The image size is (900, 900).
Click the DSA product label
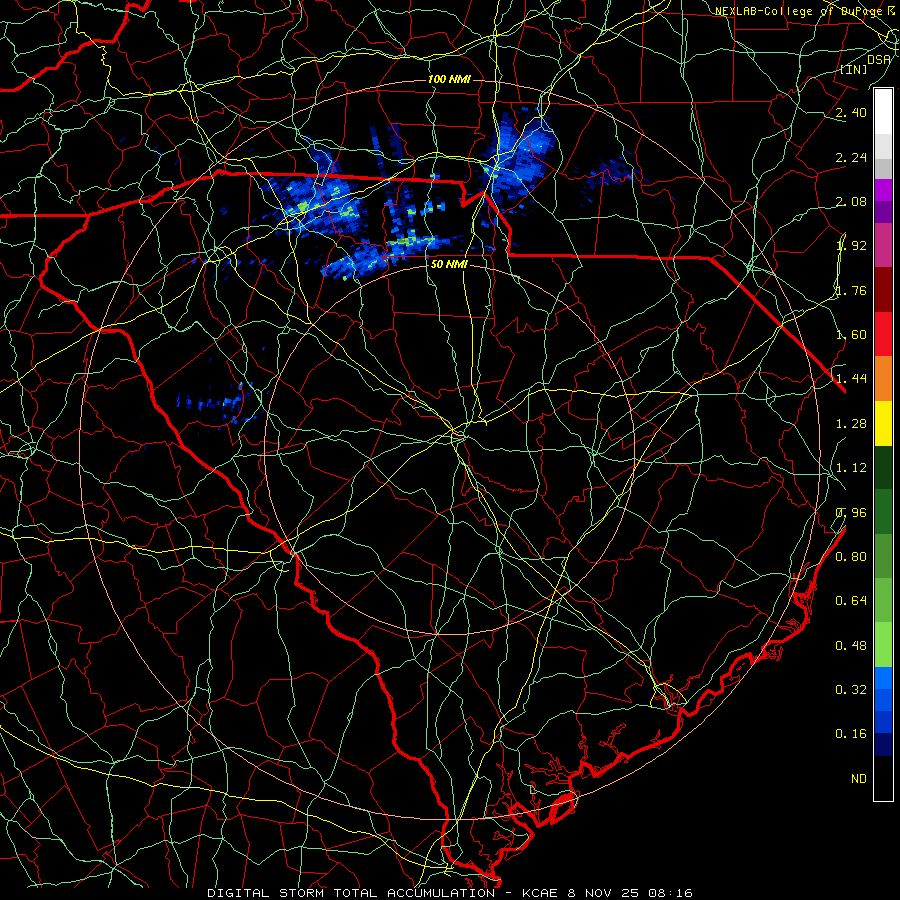[879, 59]
